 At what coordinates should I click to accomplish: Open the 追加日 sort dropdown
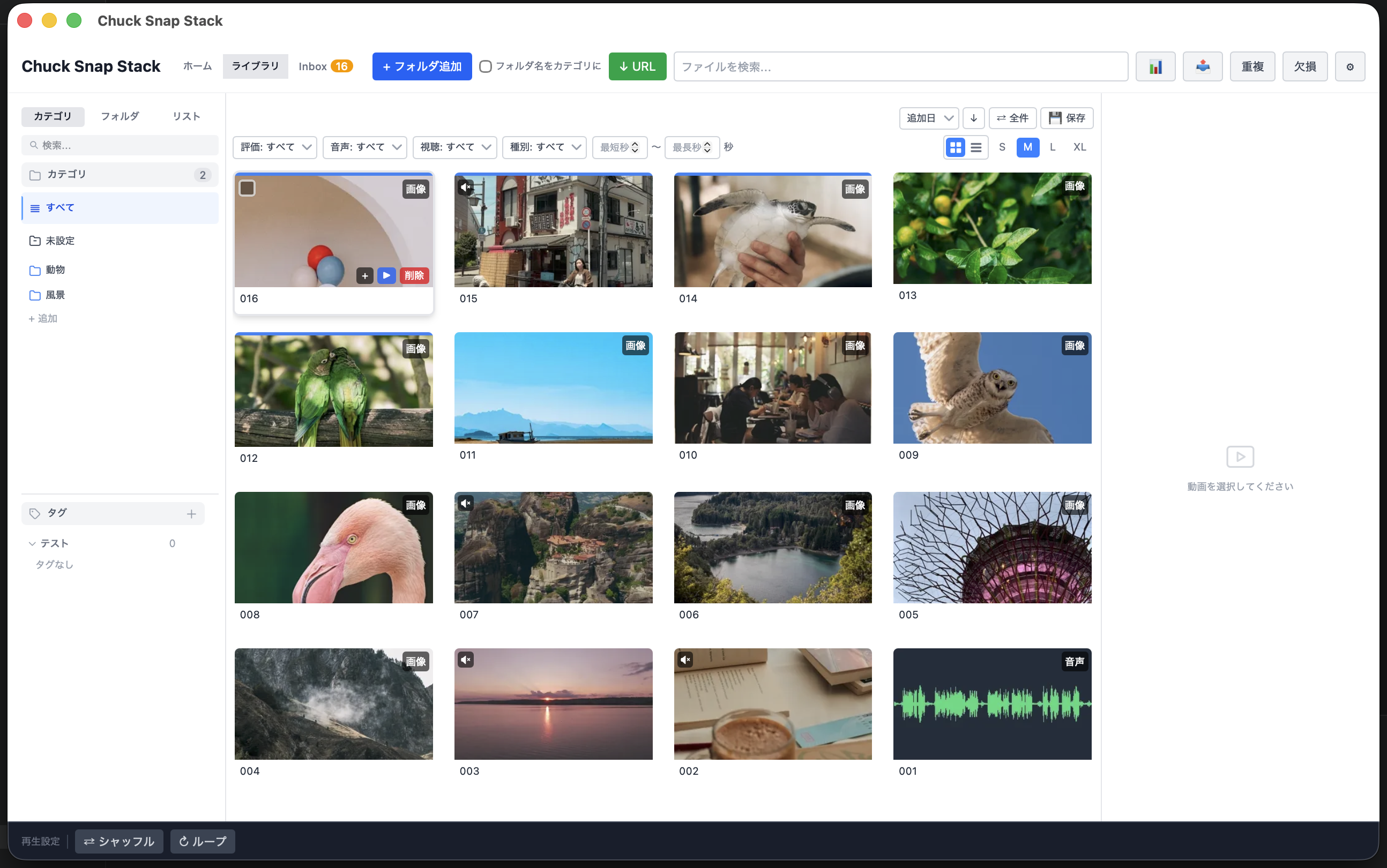pyautogui.click(x=929, y=118)
